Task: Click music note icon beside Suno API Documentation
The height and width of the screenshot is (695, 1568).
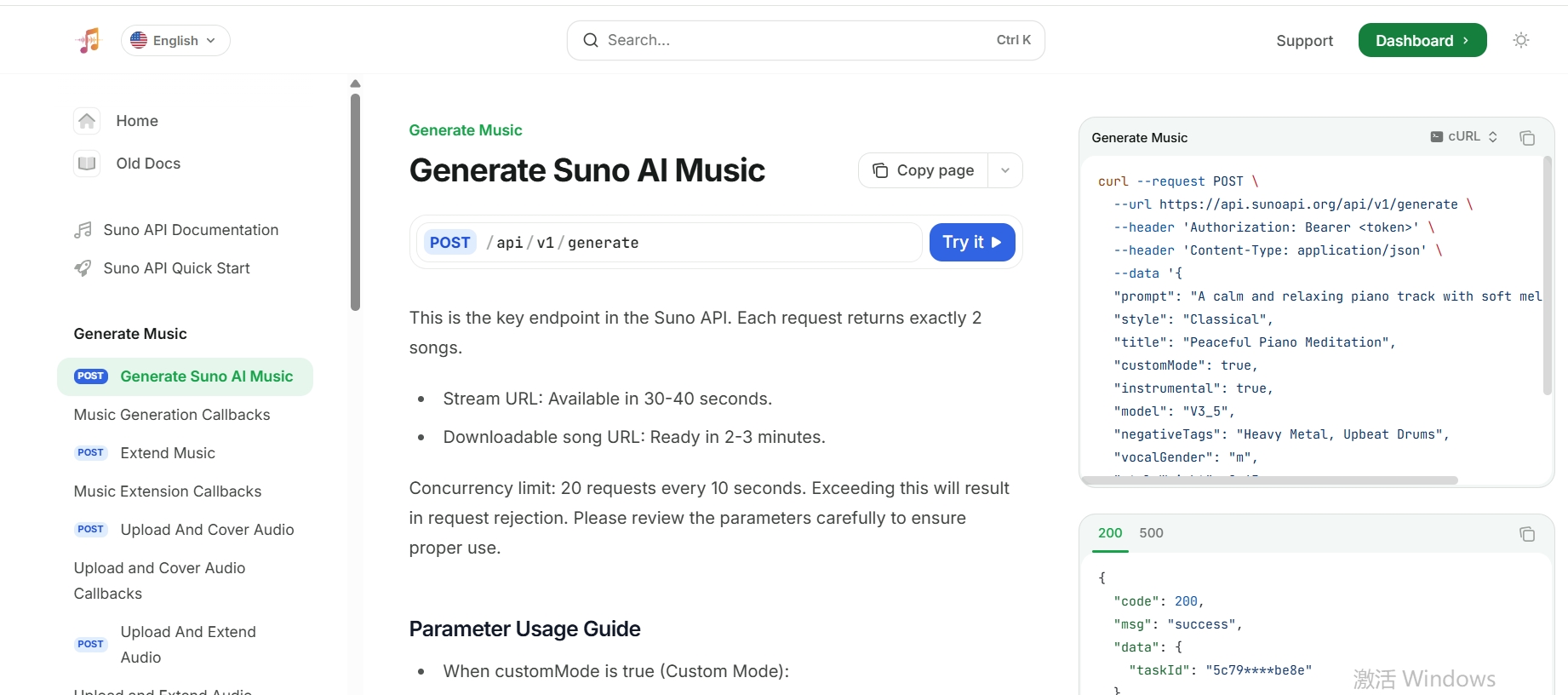Action: [x=83, y=230]
